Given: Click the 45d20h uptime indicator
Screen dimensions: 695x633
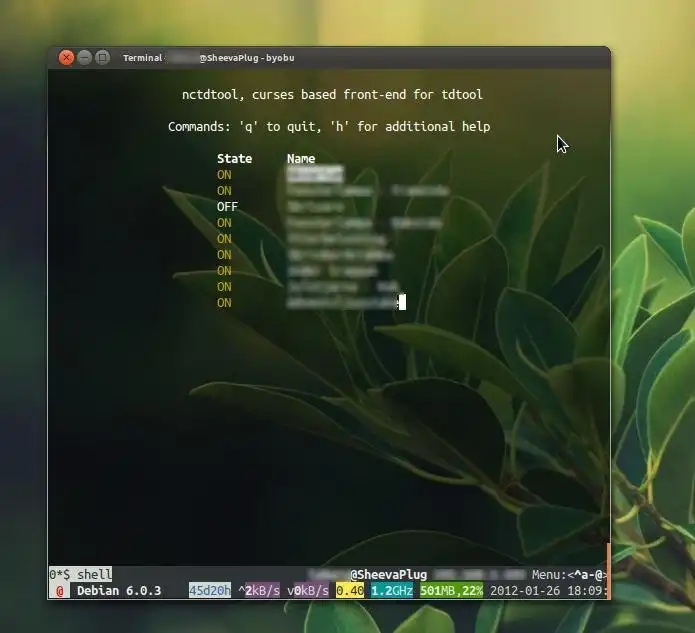Looking at the screenshot, I should (210, 591).
